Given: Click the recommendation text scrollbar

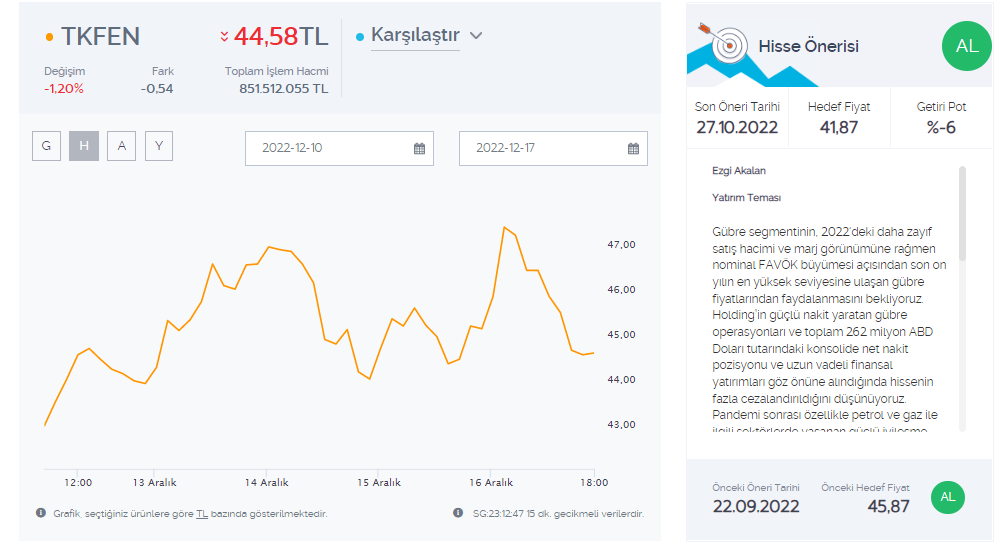Looking at the screenshot, I should click(x=962, y=213).
